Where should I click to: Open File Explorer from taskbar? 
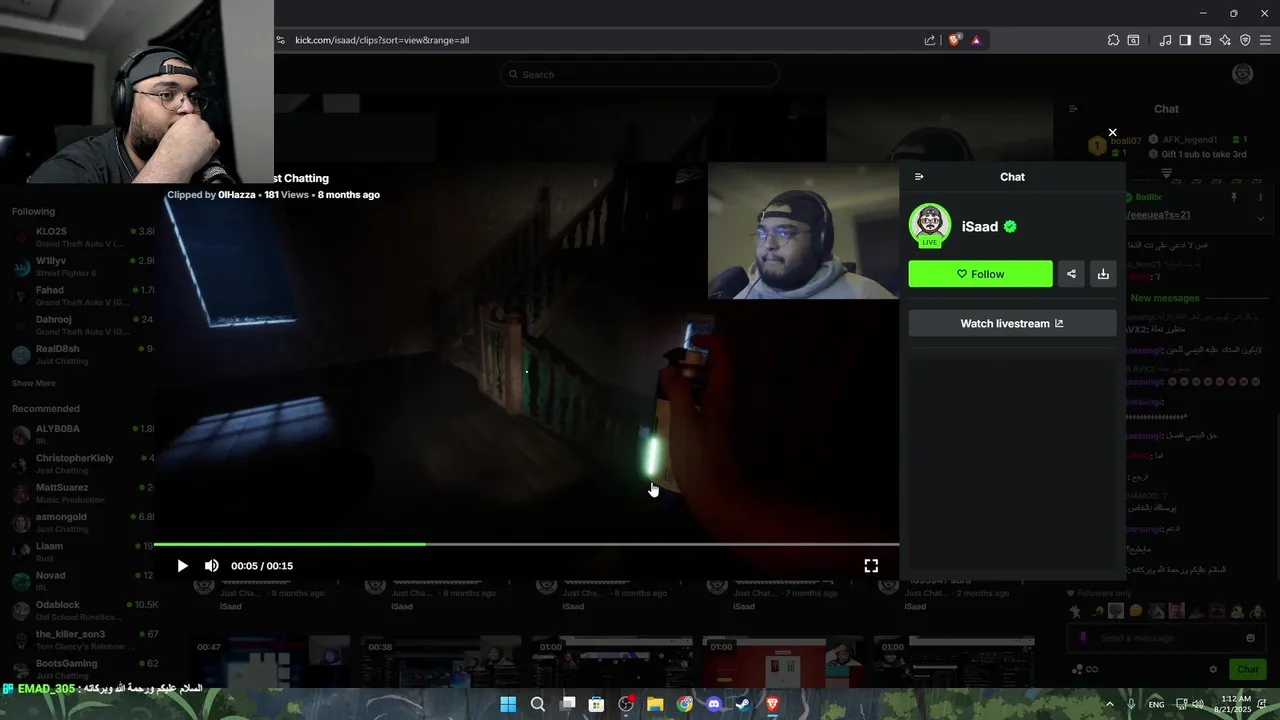655,704
